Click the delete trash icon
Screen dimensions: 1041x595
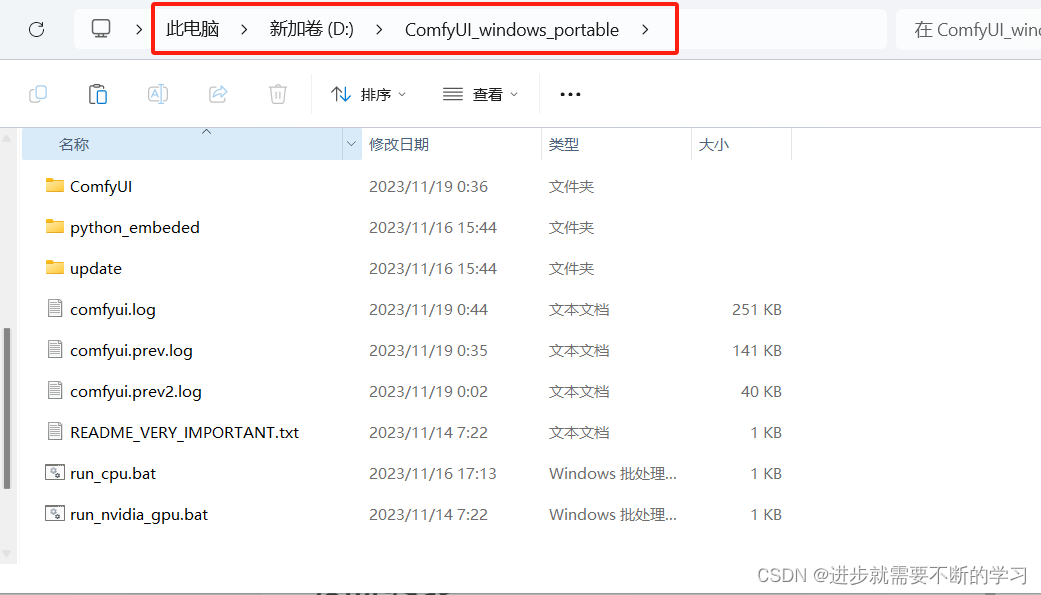pos(278,94)
